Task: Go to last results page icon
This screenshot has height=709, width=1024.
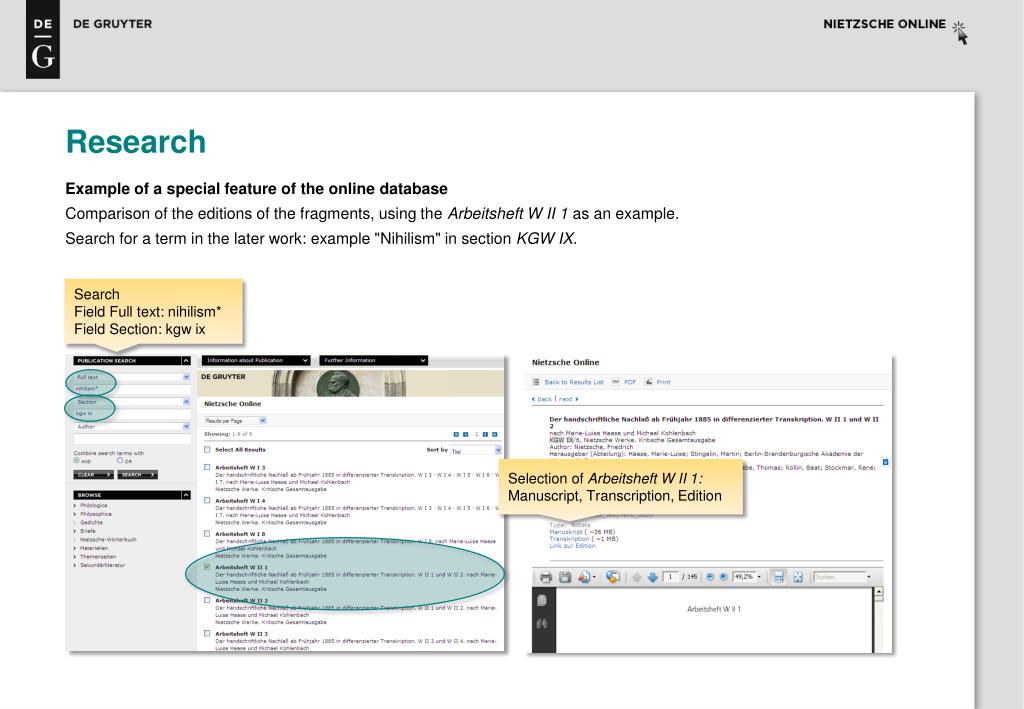Action: [x=494, y=434]
